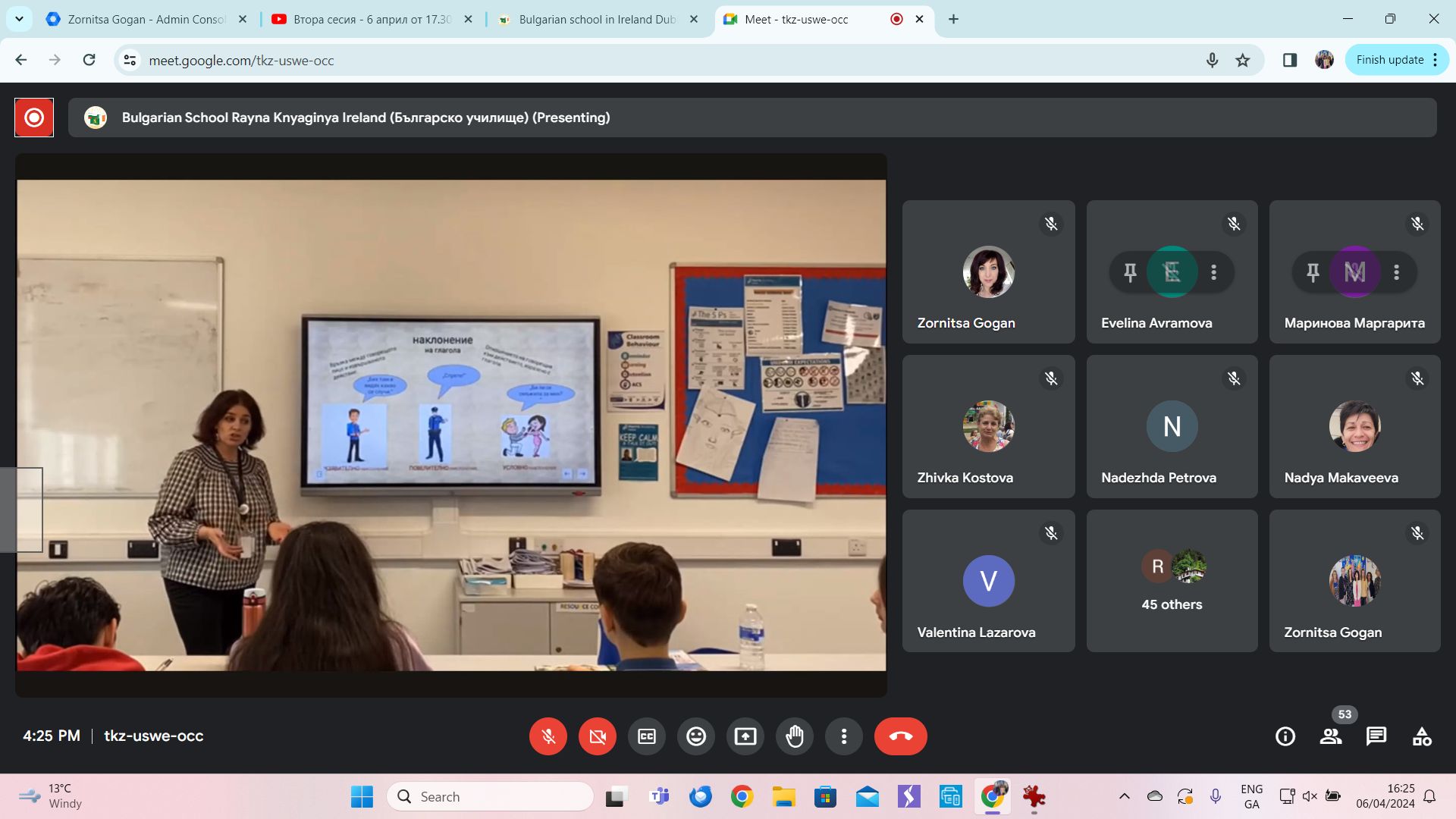This screenshot has height=819, width=1456.
Task: Switch to the Zornitsa Gogan Admin Console tab
Action: tap(146, 20)
